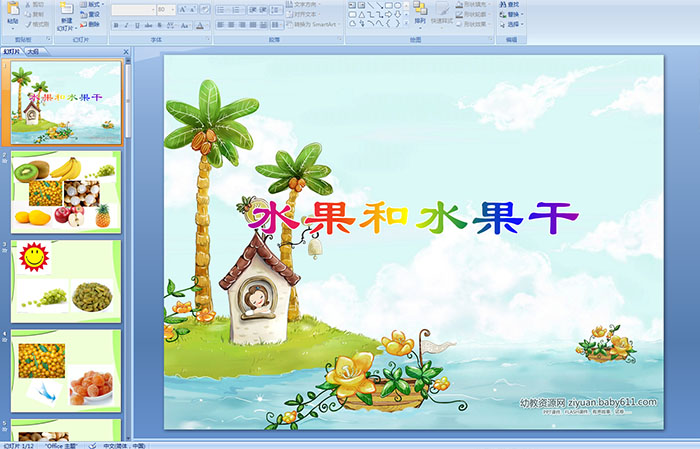Image resolution: width=700 pixels, height=449 pixels.
Task: Click the Bullets list icon
Action: (x=222, y=9)
